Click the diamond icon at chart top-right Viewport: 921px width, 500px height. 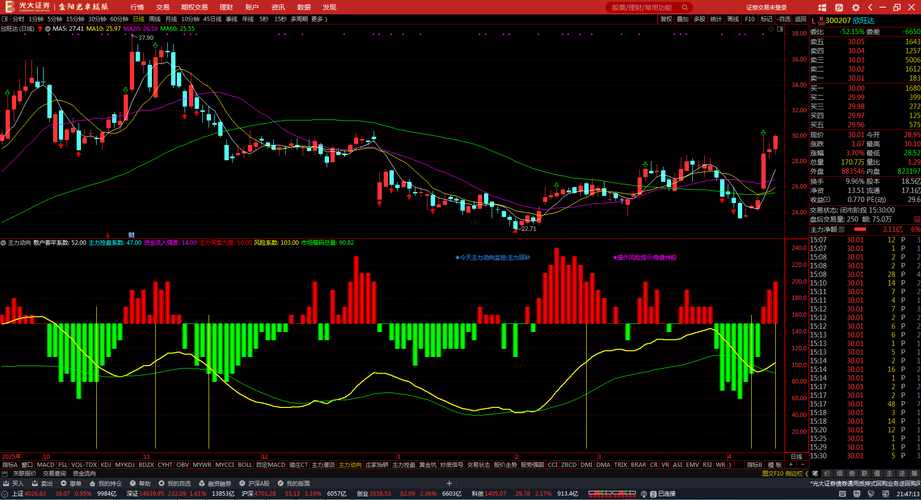(x=771, y=29)
